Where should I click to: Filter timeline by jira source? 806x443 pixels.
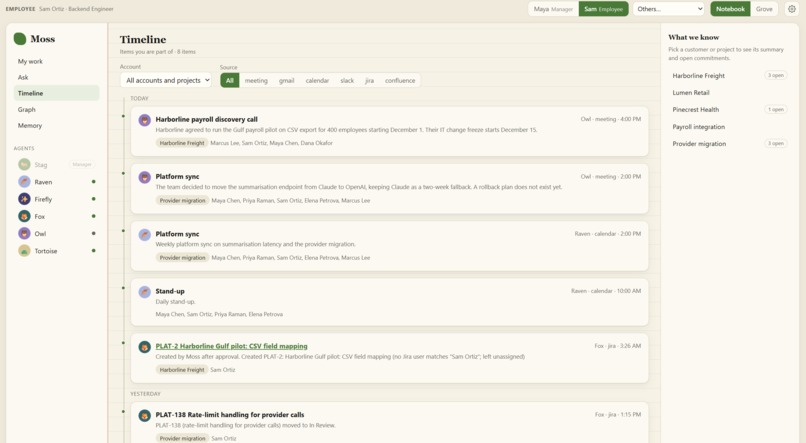point(370,80)
